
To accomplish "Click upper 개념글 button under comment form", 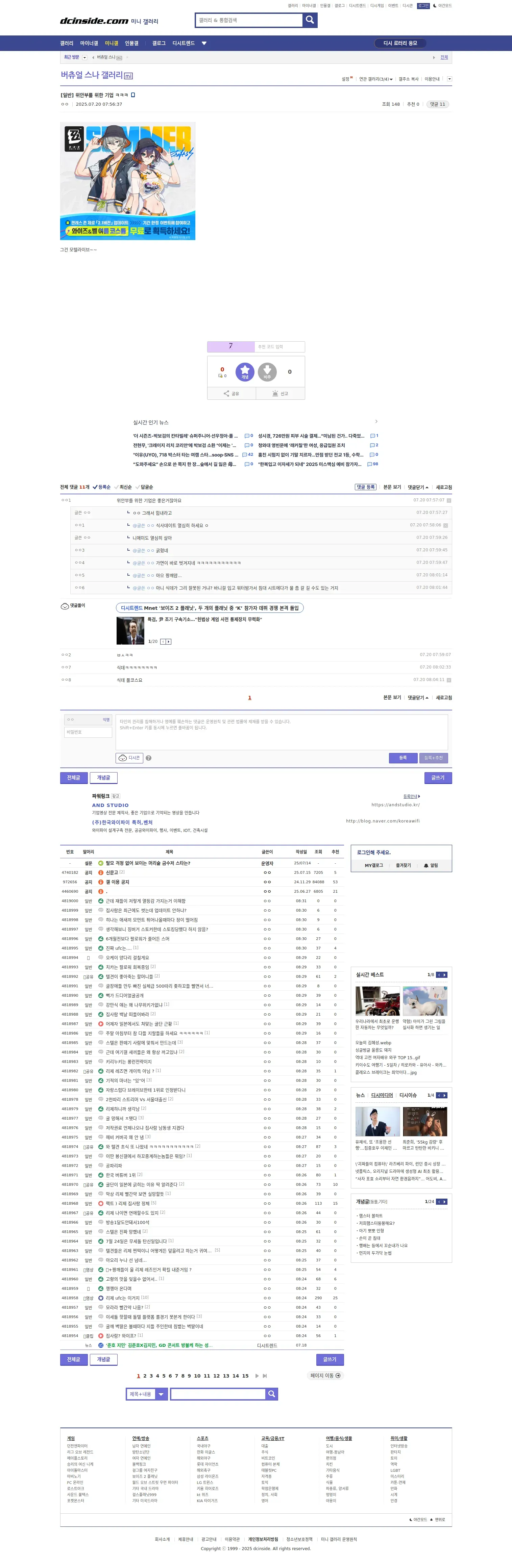I will [x=104, y=777].
